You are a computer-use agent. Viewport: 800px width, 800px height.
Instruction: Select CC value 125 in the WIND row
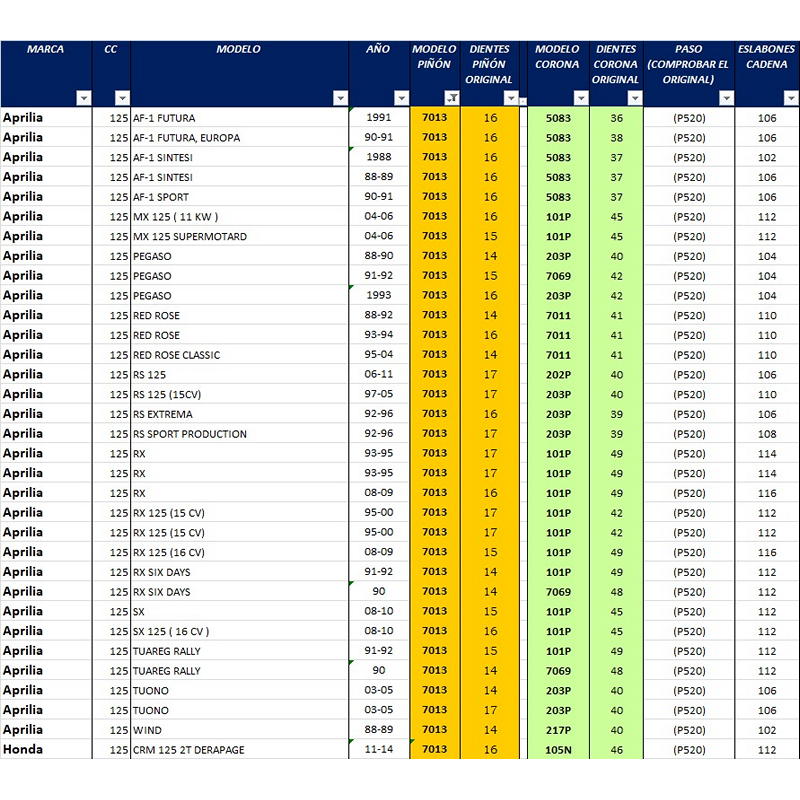pos(112,730)
